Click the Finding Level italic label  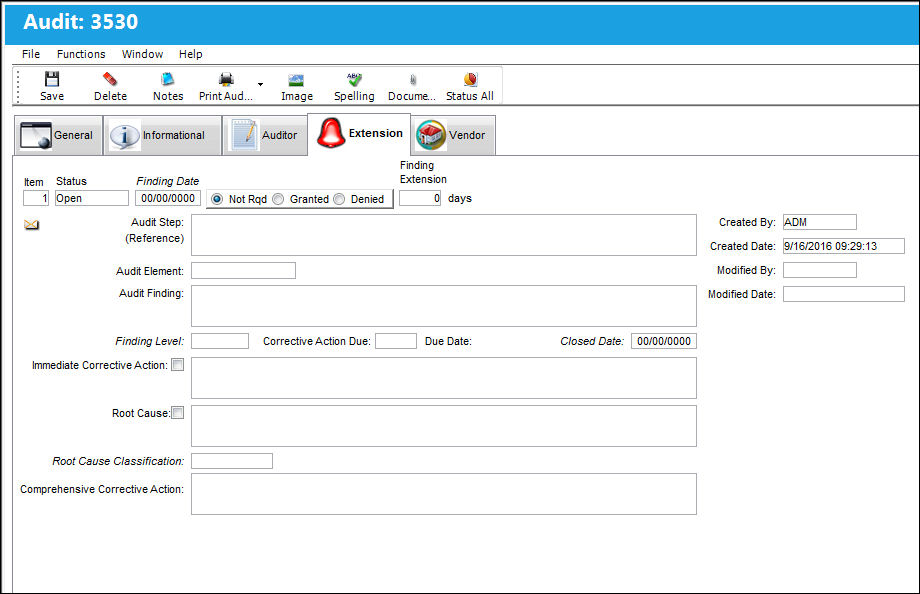tap(150, 341)
